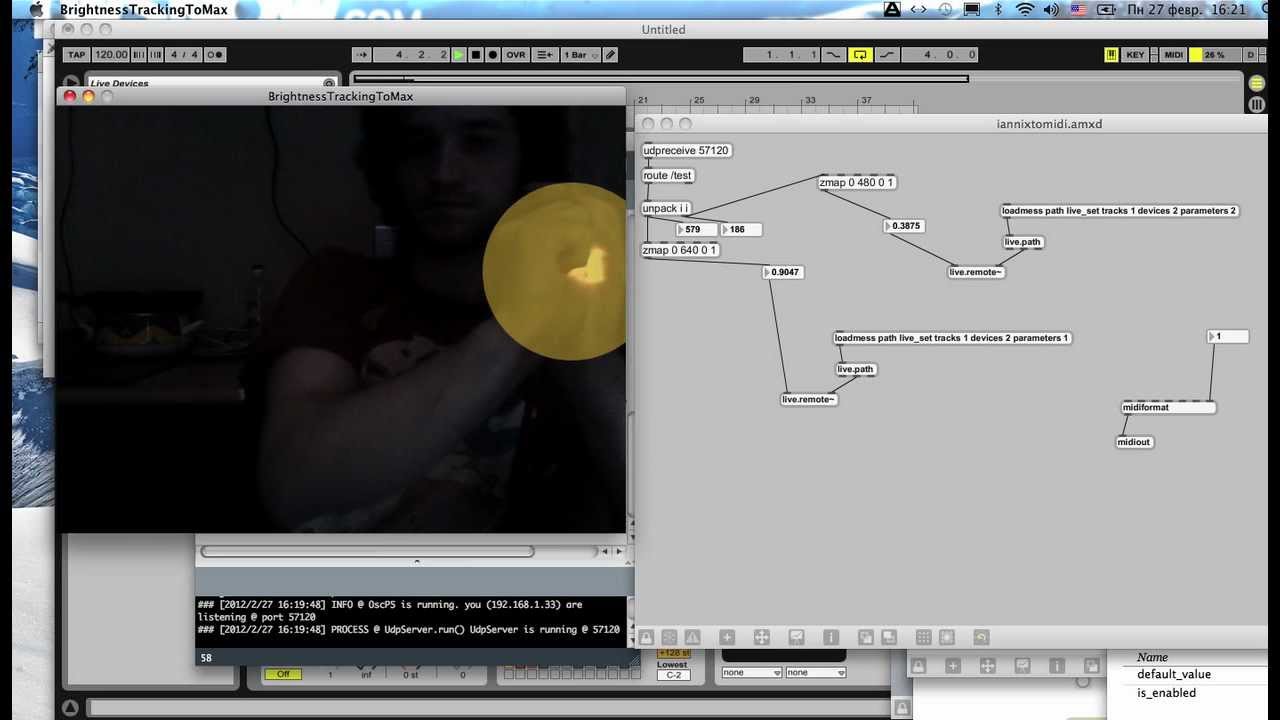Toggle presentation mode icon in patcher toolbar
This screenshot has width=1280, height=720.
796,637
